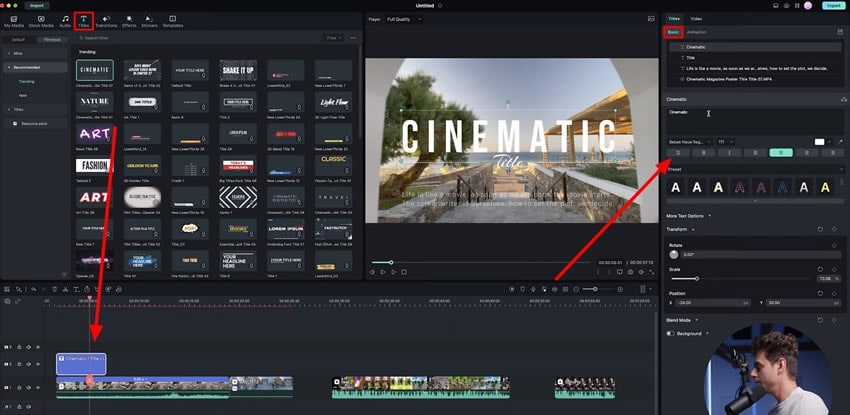Open the font size dropdown
The height and width of the screenshot is (415, 850).
[726, 141]
